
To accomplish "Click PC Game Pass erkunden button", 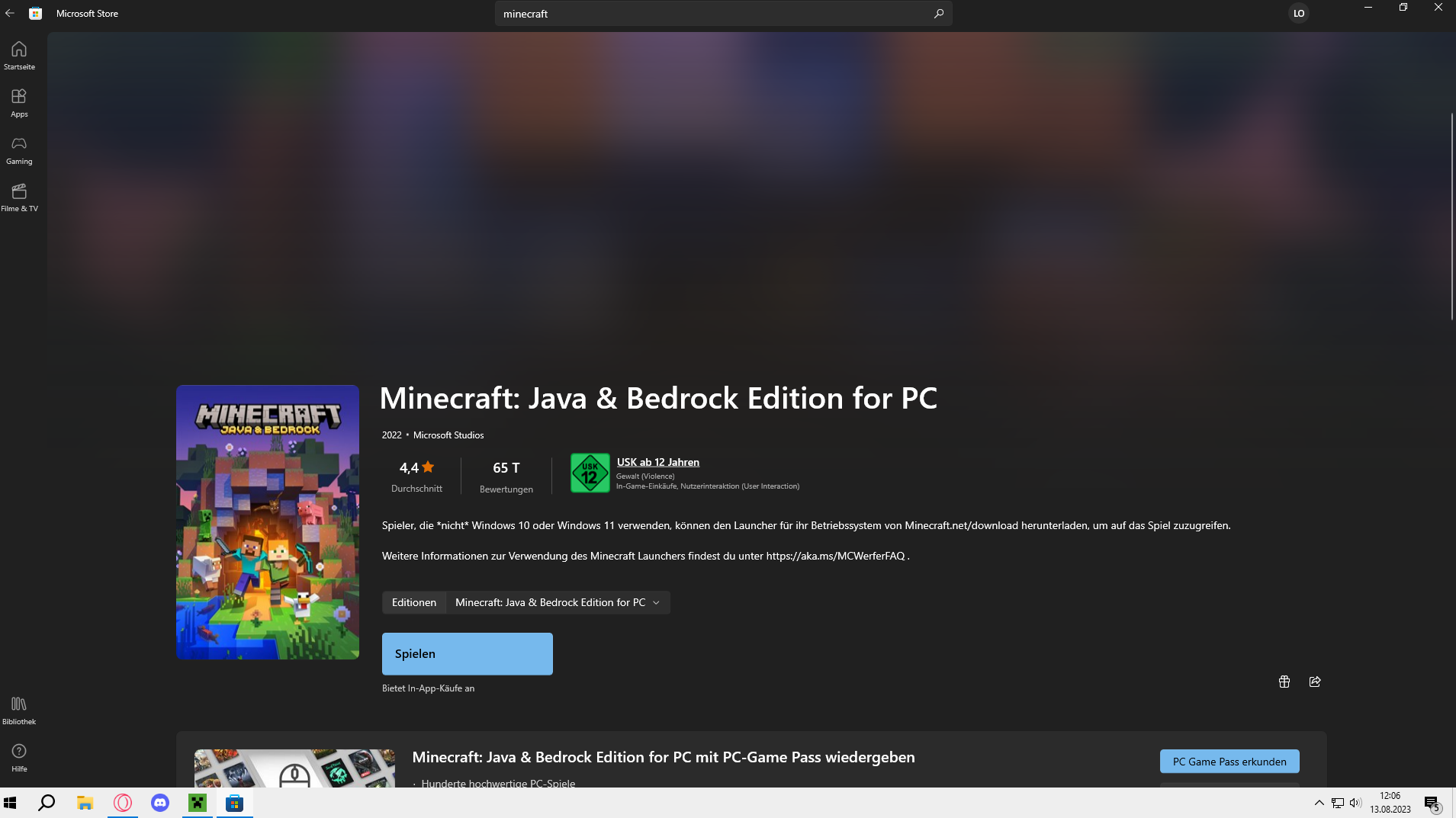I will 1229,762.
